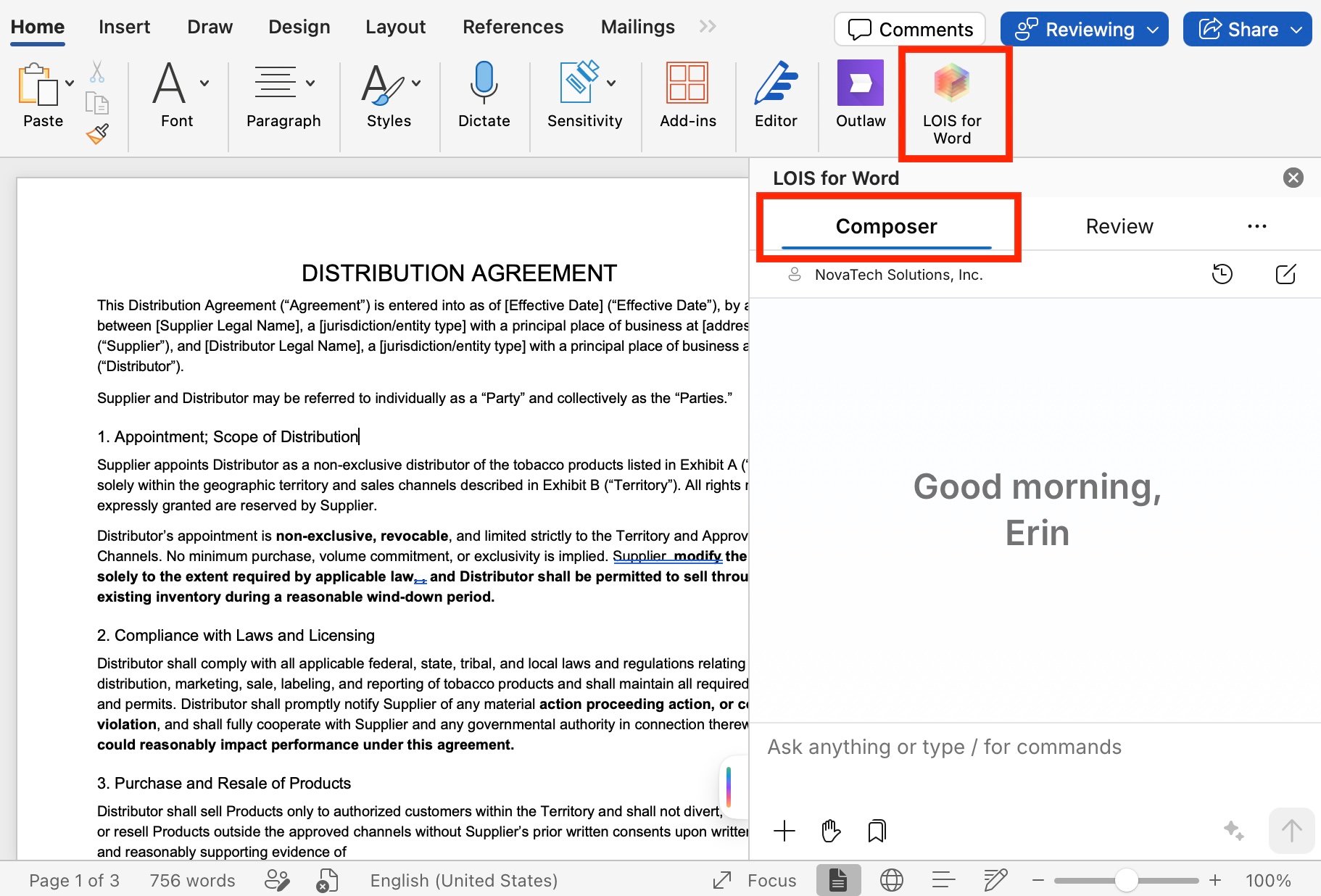Click the 100% zoom level
1321x896 pixels.
(x=1268, y=880)
